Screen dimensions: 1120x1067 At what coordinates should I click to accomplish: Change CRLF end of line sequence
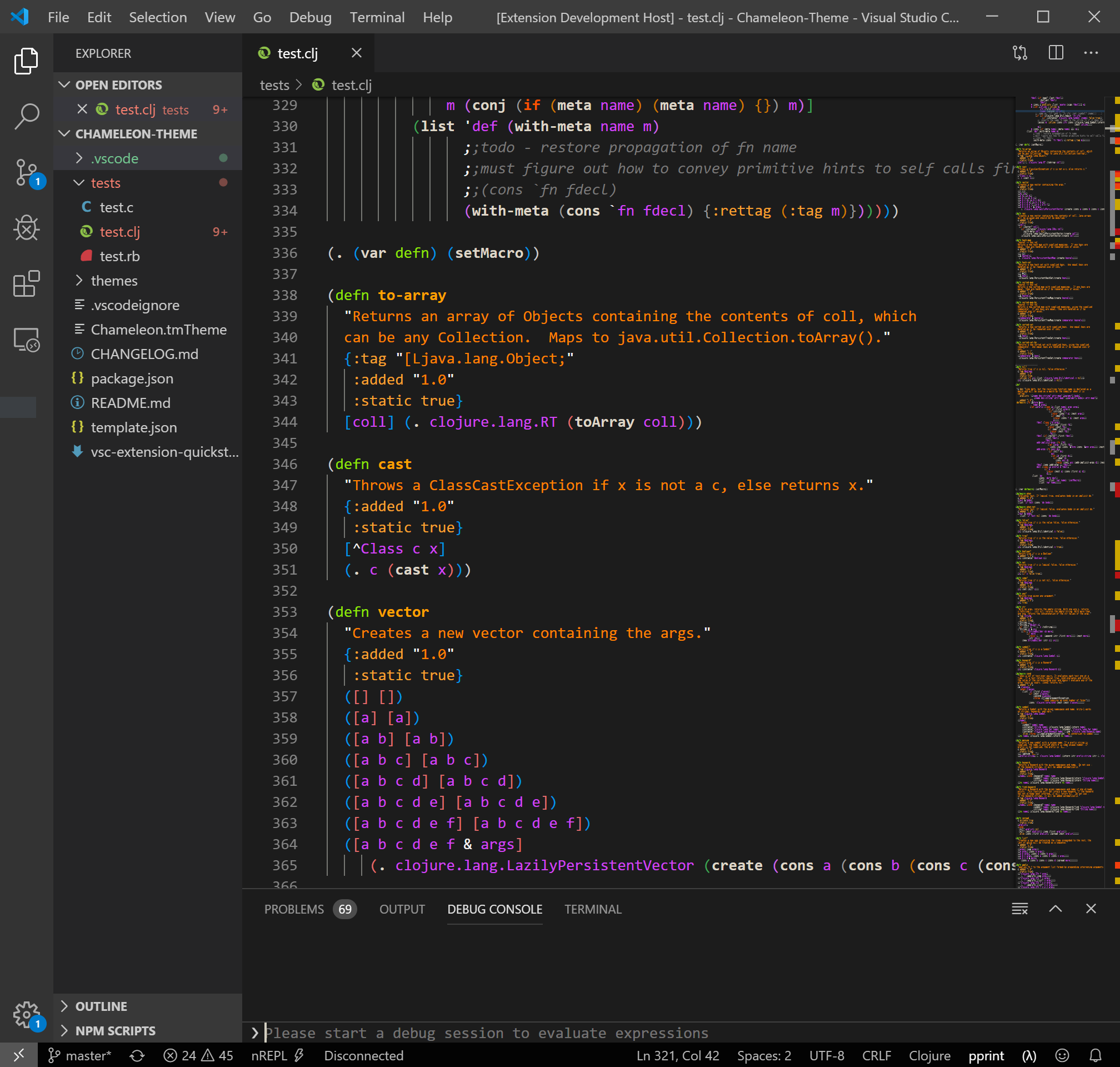coord(876,1056)
